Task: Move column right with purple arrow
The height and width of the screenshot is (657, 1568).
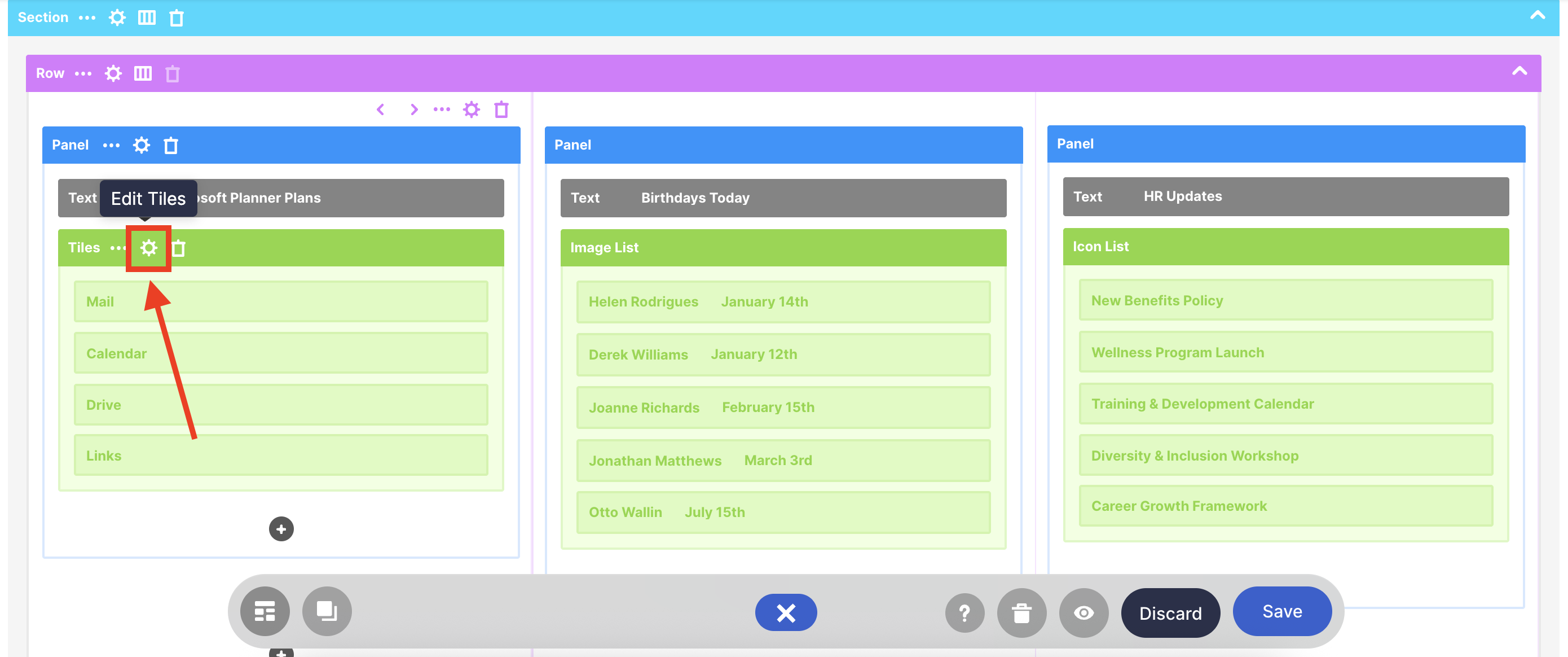Action: click(414, 109)
